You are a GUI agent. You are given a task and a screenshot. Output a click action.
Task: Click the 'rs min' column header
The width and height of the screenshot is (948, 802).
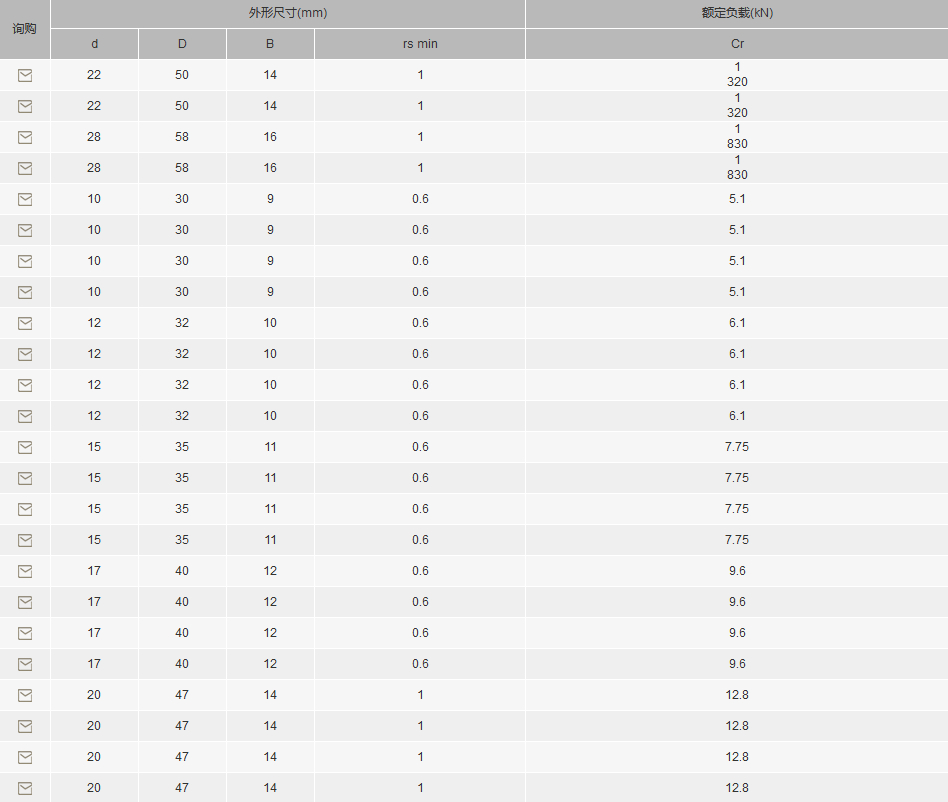420,44
